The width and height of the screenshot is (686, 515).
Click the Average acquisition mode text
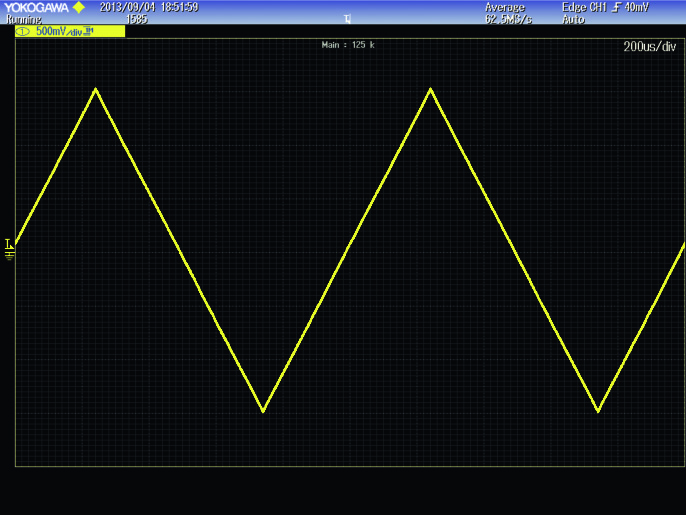505,7
